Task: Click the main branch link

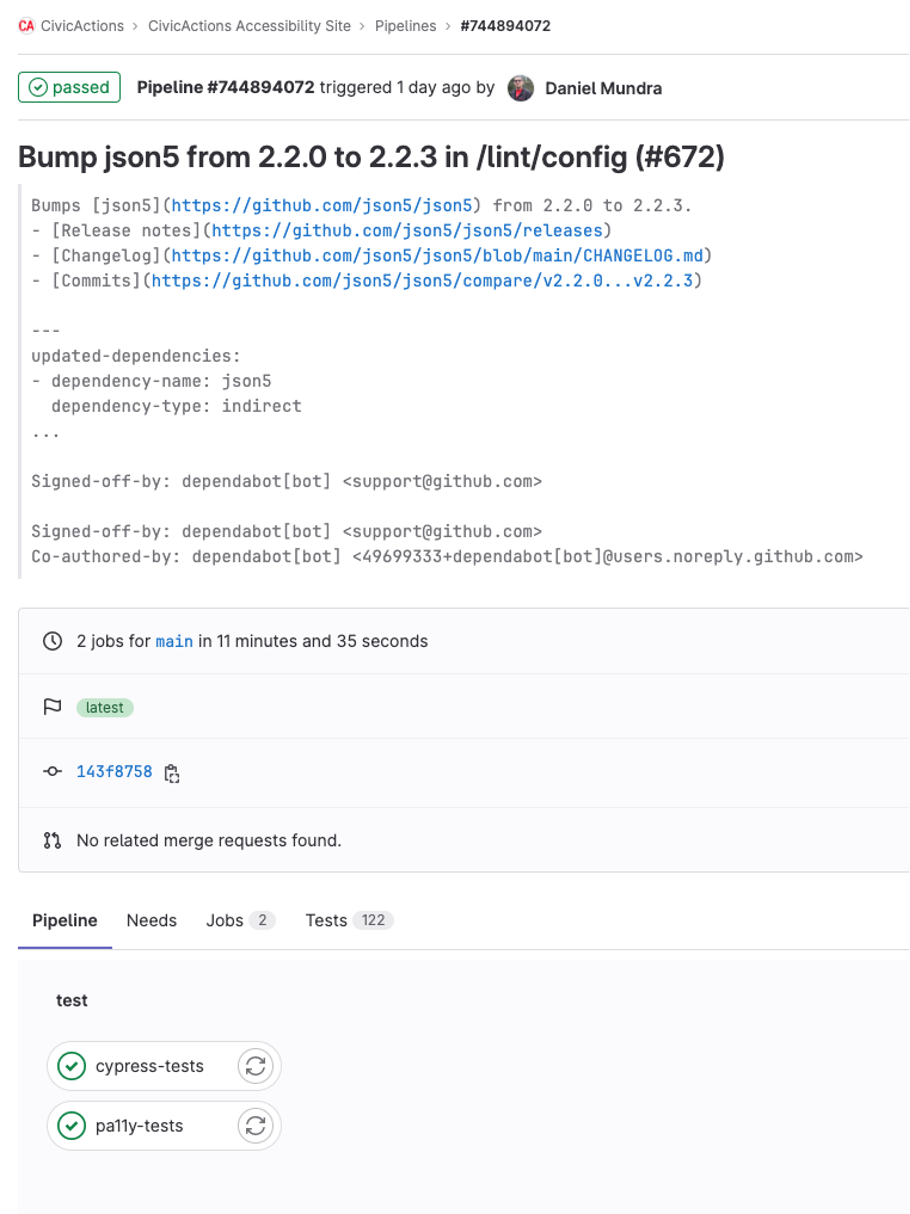Action: point(174,641)
